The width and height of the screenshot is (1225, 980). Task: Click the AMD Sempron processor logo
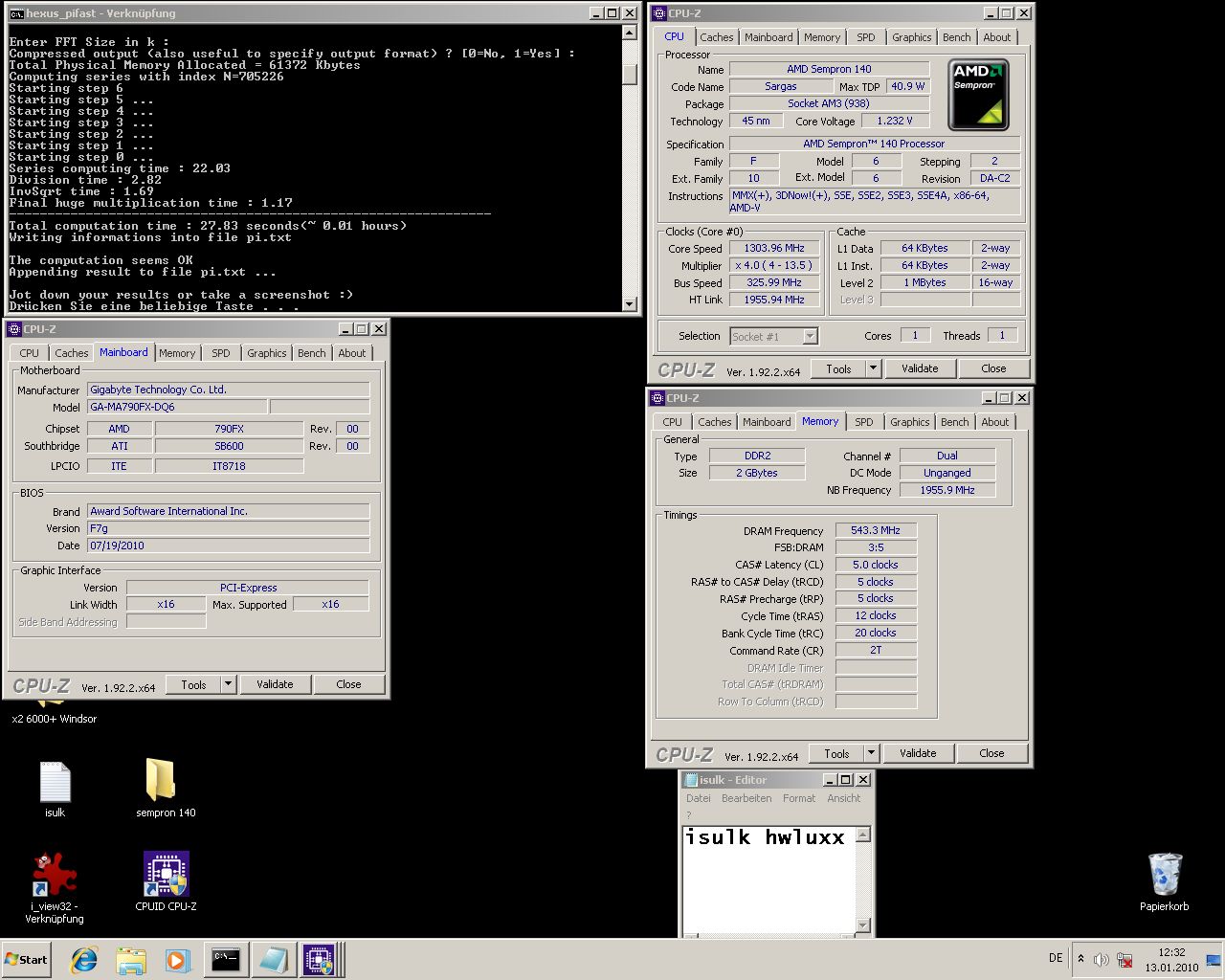pyautogui.click(x=978, y=95)
